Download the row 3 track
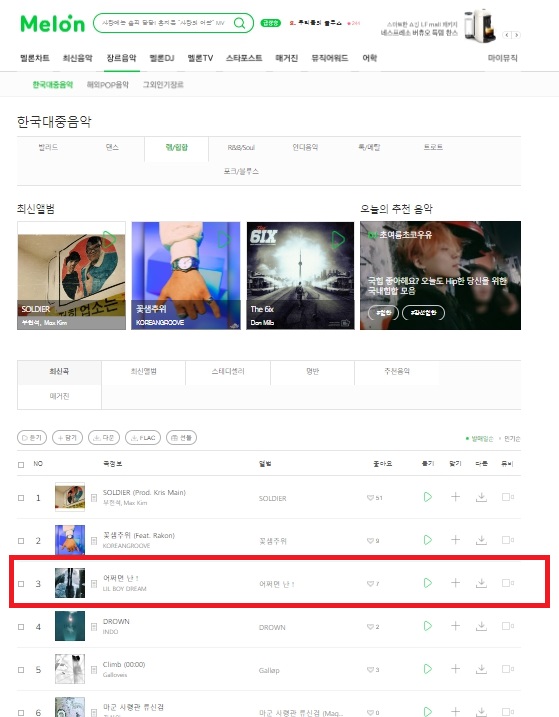This screenshot has width=559, height=717. tap(481, 583)
